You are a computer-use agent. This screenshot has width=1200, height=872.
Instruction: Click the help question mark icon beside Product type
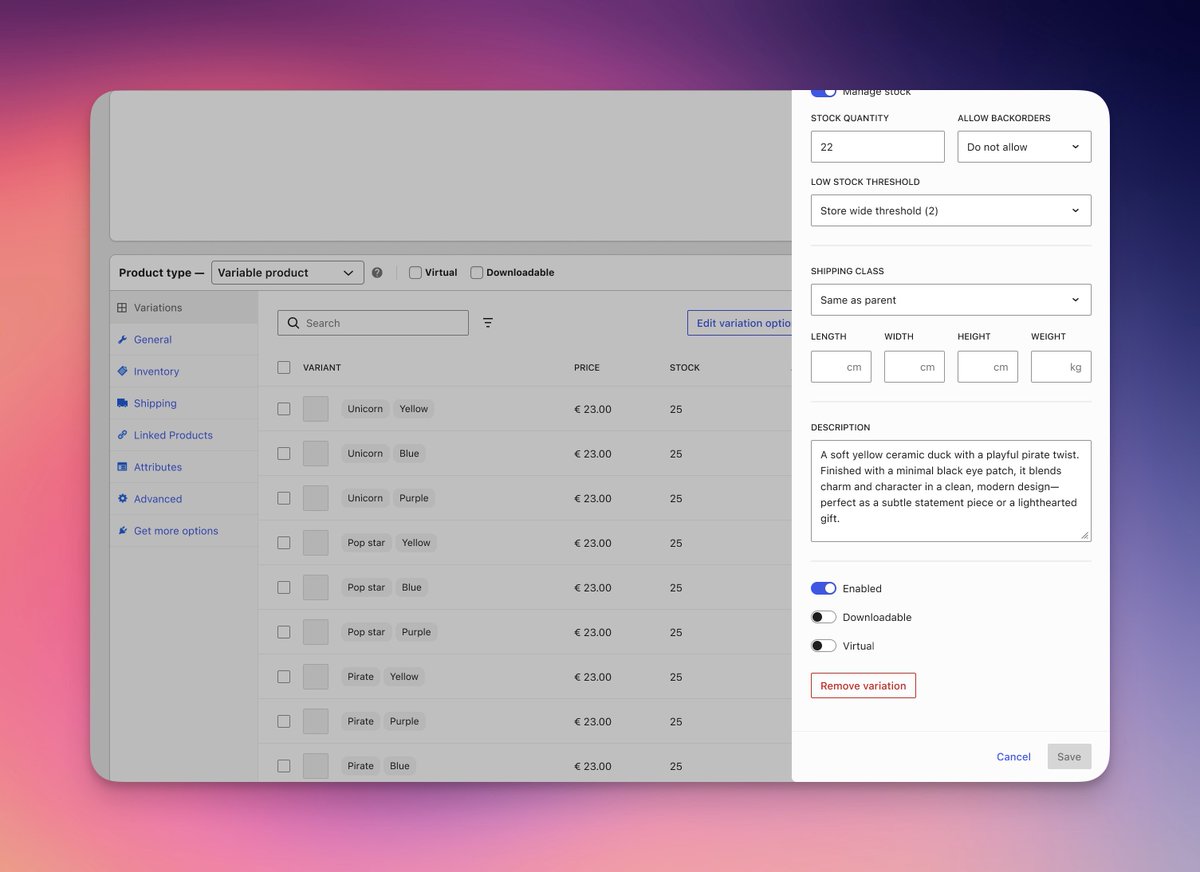pos(377,272)
